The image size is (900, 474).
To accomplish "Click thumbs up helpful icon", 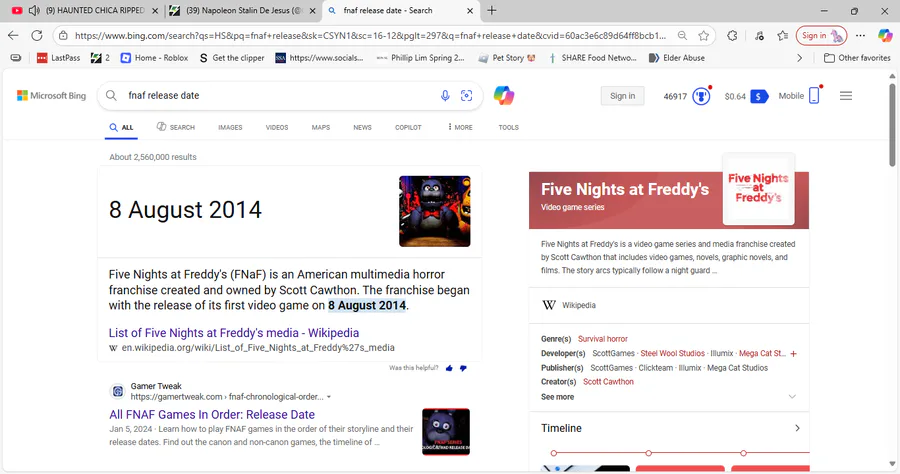I will coord(449,368).
